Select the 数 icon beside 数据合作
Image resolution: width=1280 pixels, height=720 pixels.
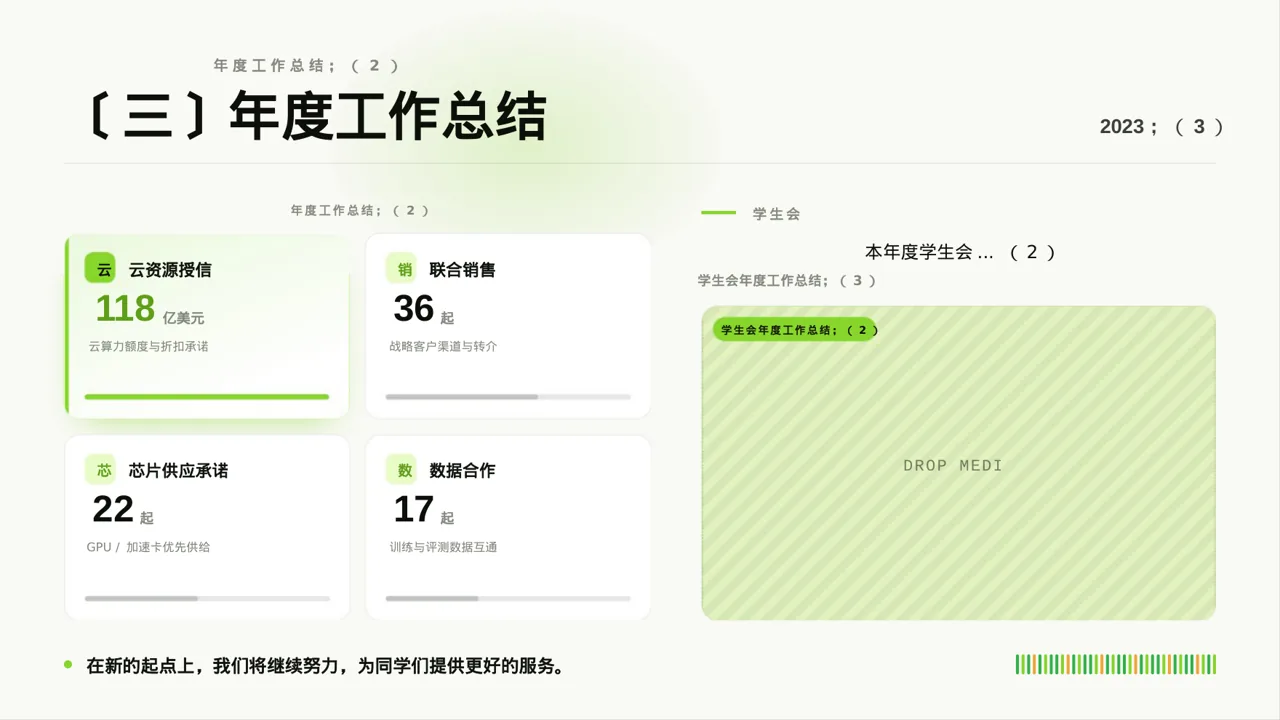[402, 470]
